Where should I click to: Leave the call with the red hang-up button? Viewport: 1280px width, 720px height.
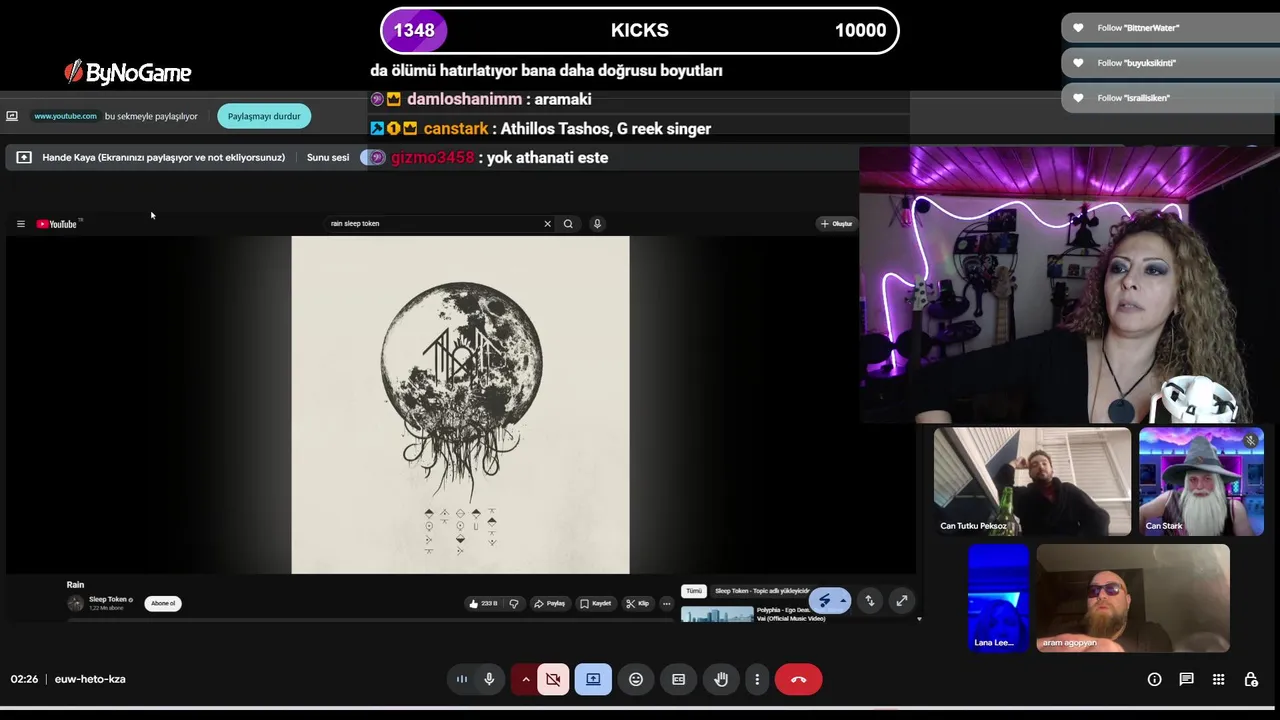coord(798,679)
